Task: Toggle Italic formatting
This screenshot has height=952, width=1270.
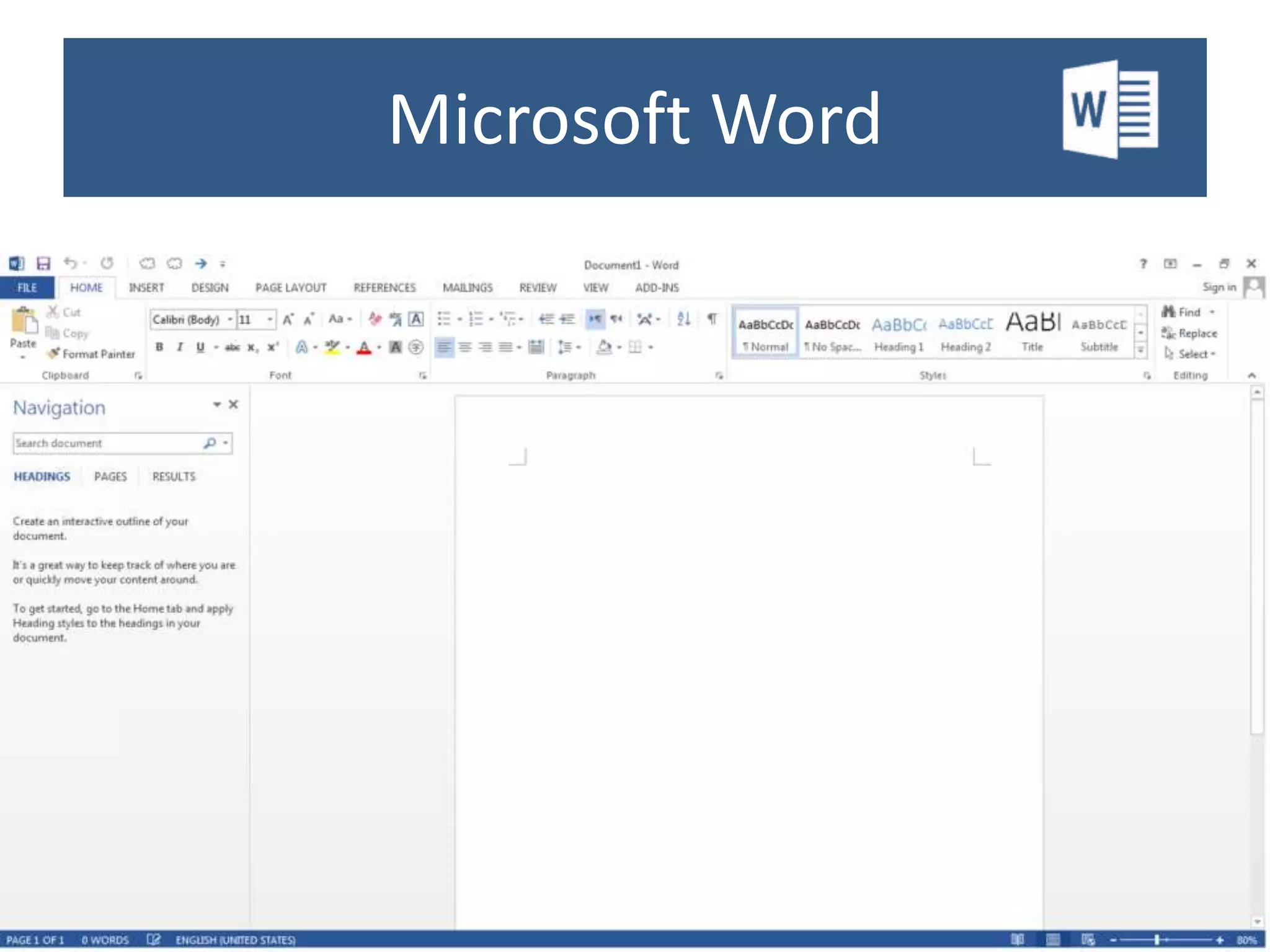Action: tap(180, 347)
